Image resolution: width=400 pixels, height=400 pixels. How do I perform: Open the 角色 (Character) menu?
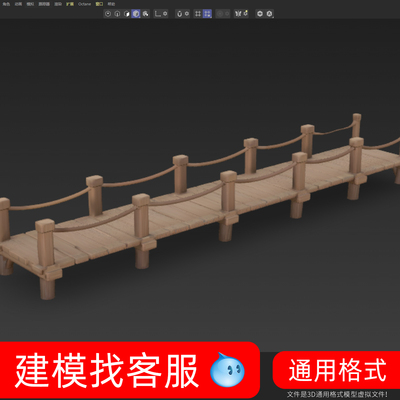point(6,4)
